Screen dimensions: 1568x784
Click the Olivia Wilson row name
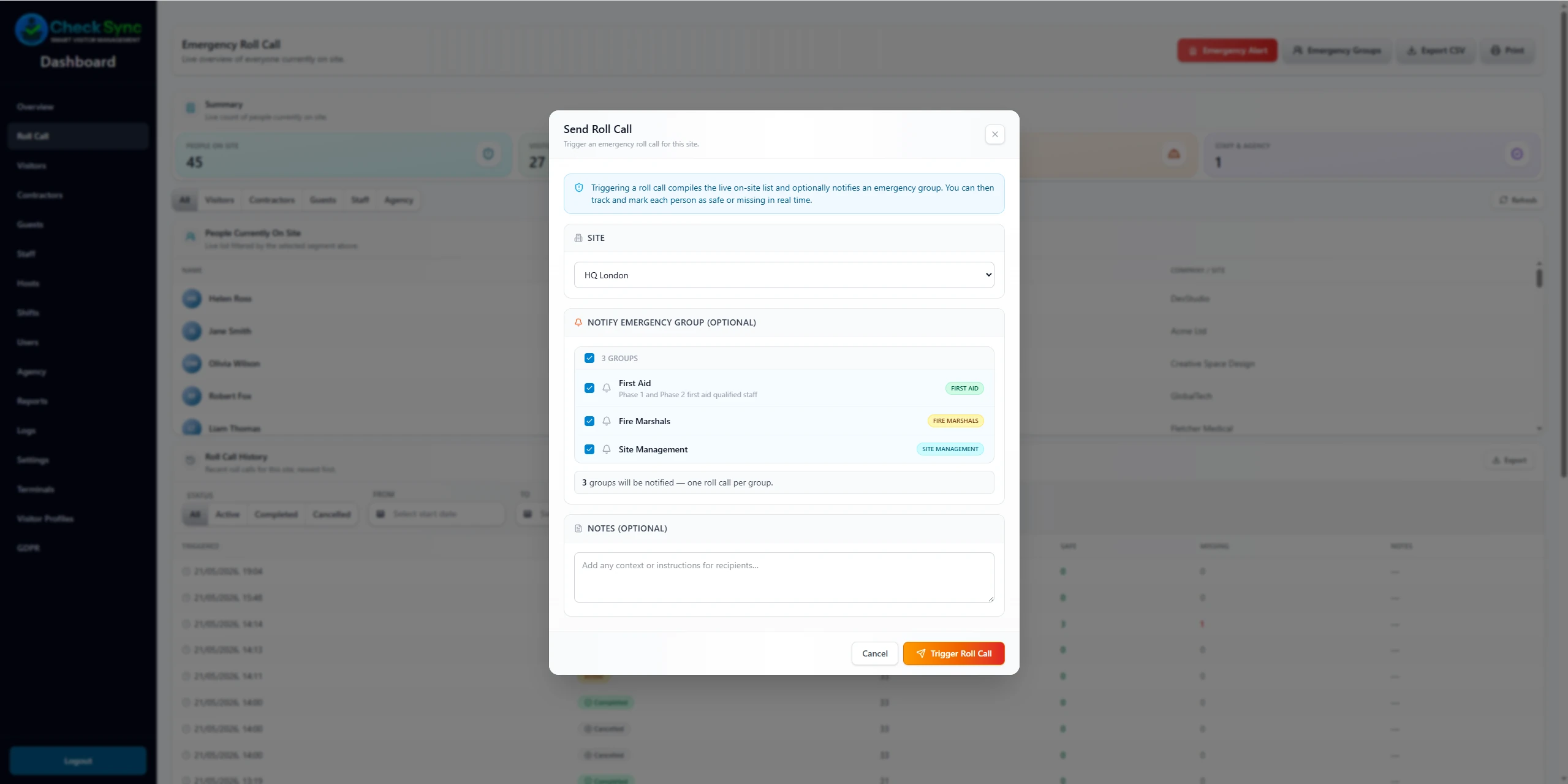coord(234,363)
